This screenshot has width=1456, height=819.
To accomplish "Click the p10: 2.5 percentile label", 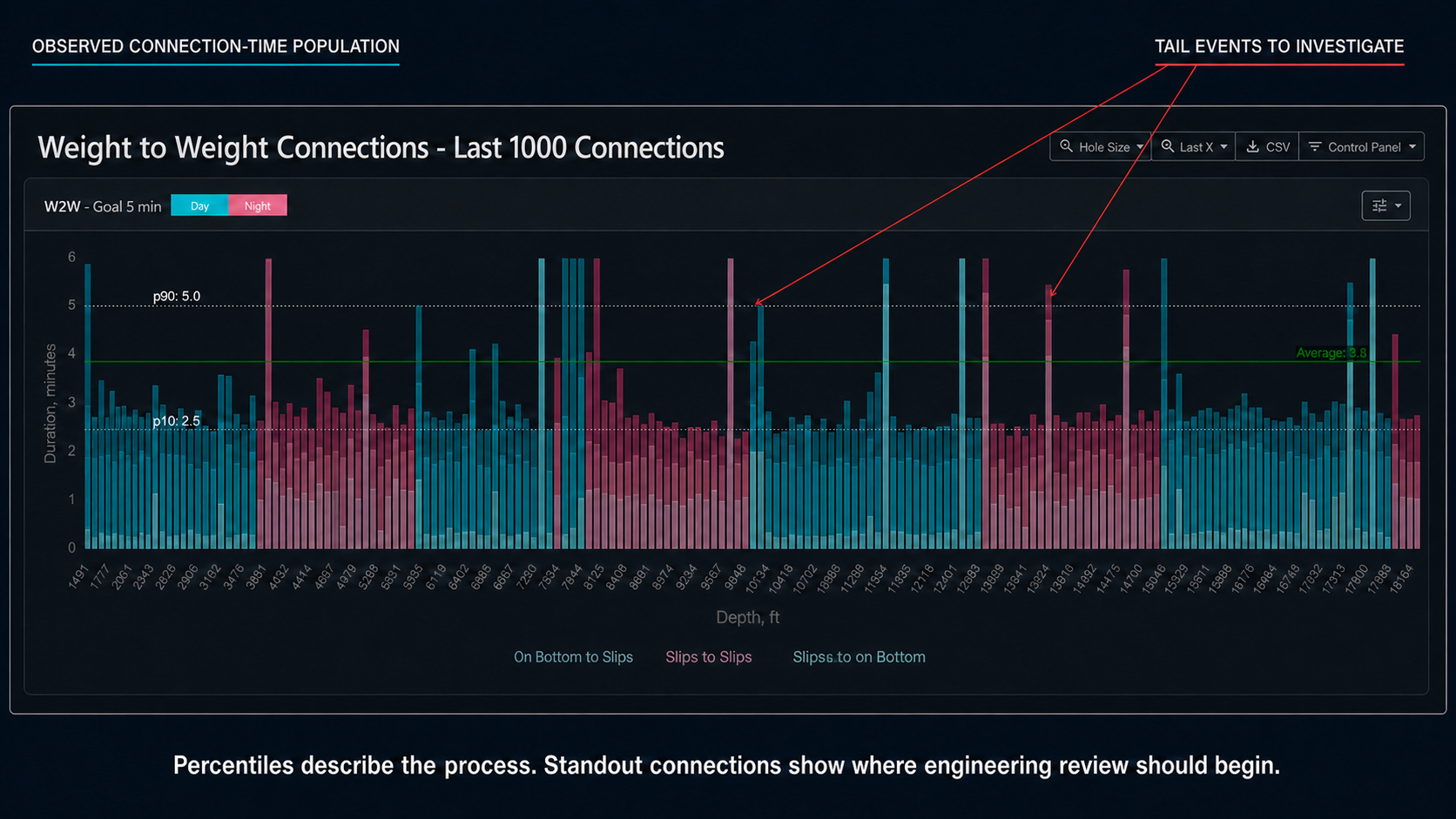I will [177, 421].
